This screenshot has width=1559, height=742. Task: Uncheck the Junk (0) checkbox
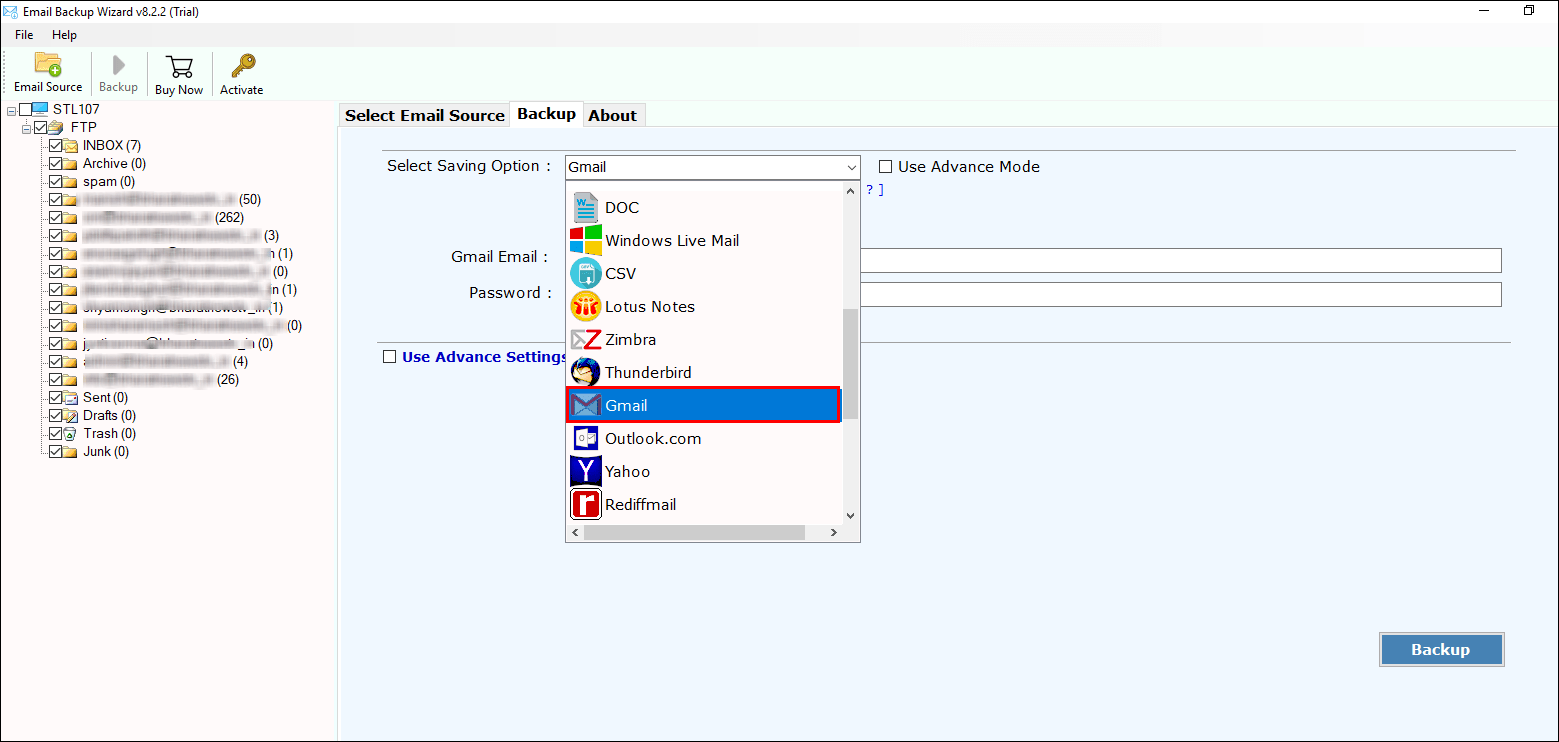click(x=56, y=452)
